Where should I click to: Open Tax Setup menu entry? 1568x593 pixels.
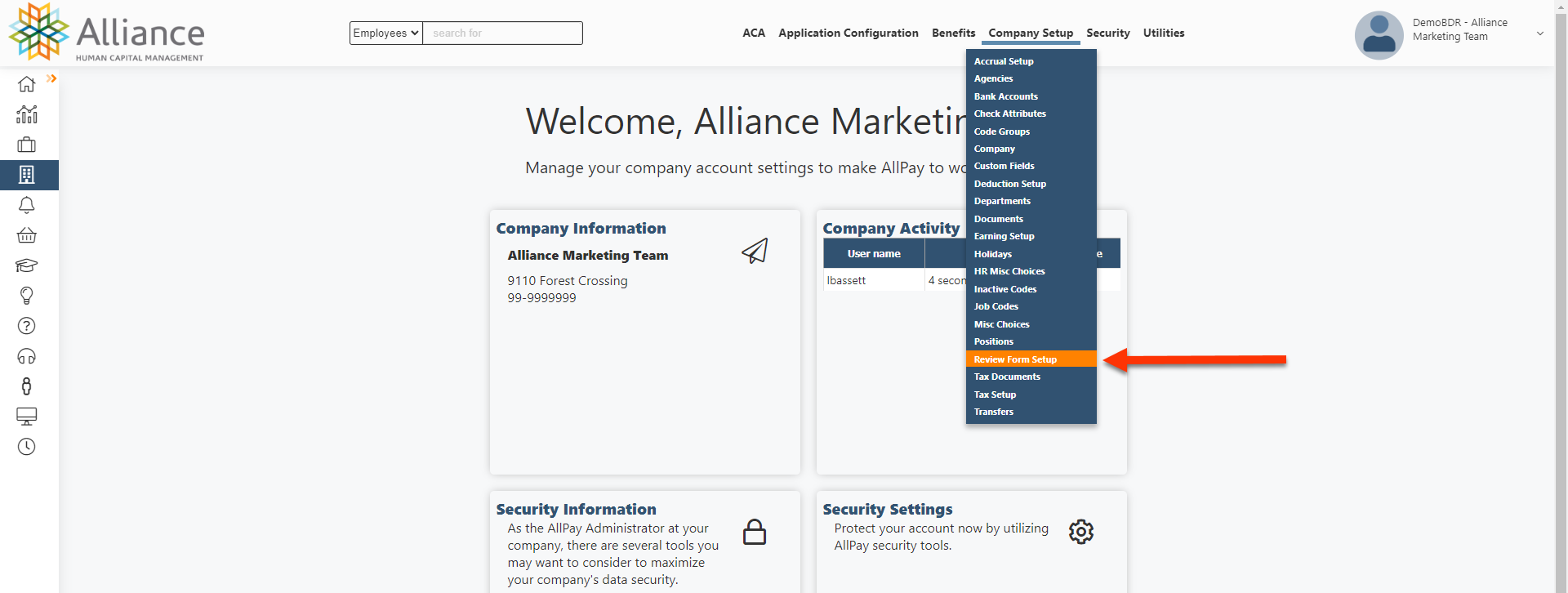[1031, 395]
